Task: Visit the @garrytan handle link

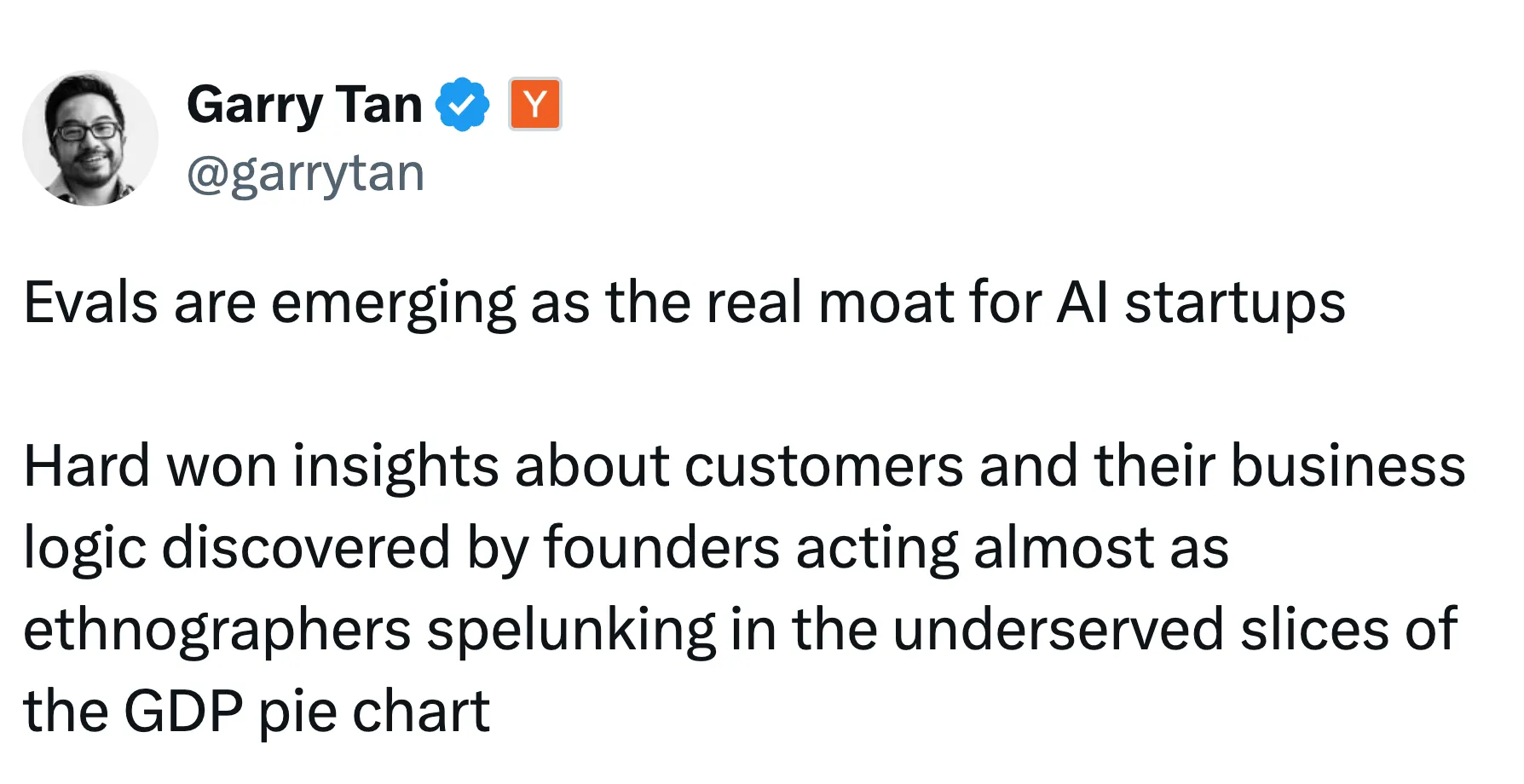Action: click(x=305, y=174)
